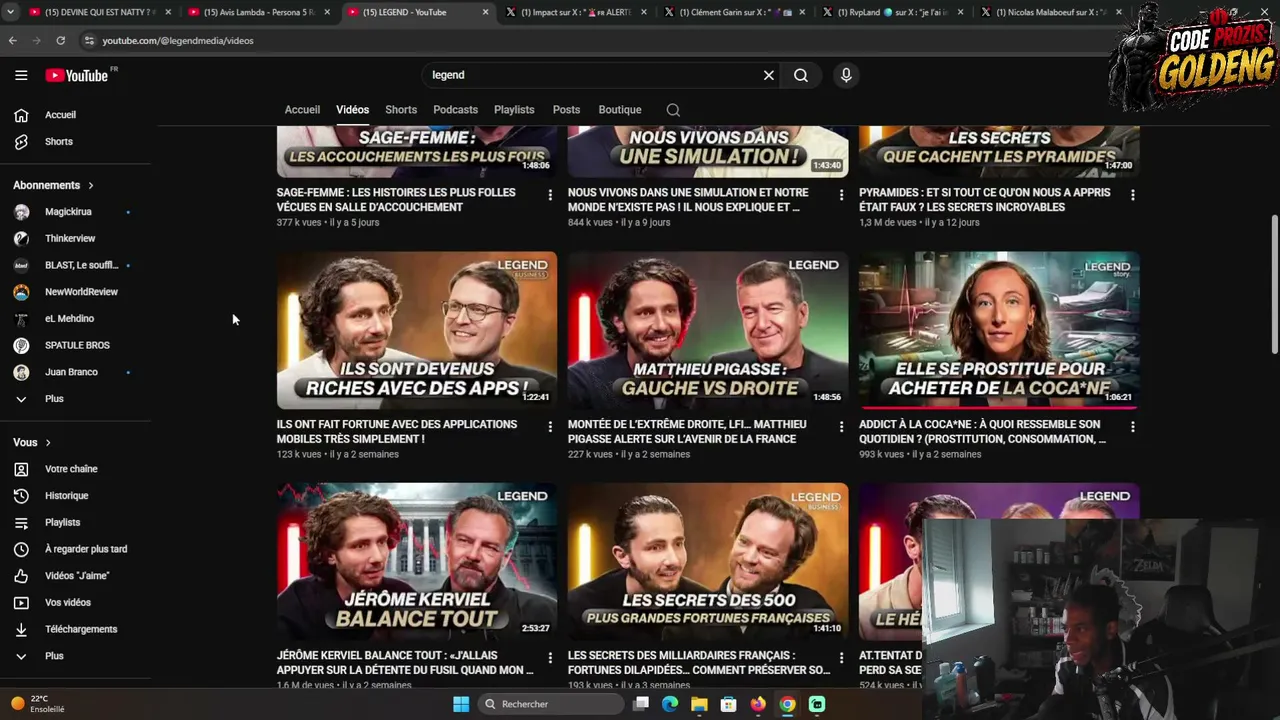
Task: Open more options for Sage-femme video
Action: point(550,195)
